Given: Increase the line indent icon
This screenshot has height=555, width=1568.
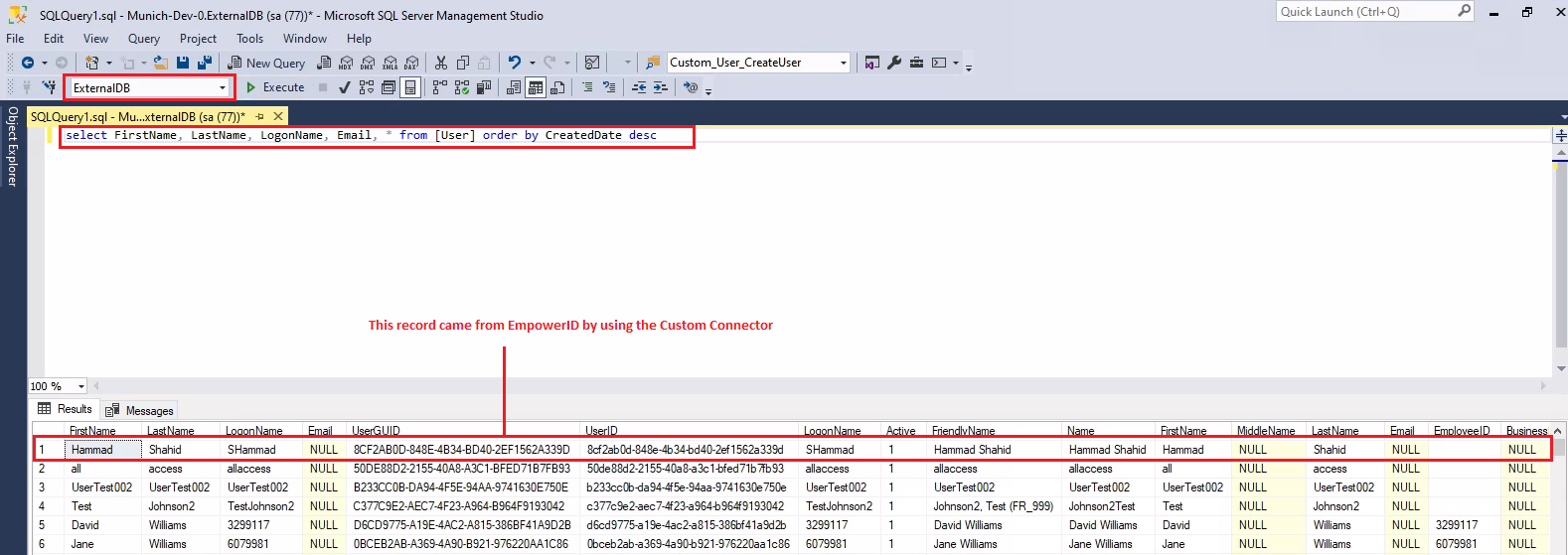Looking at the screenshot, I should pos(660,87).
